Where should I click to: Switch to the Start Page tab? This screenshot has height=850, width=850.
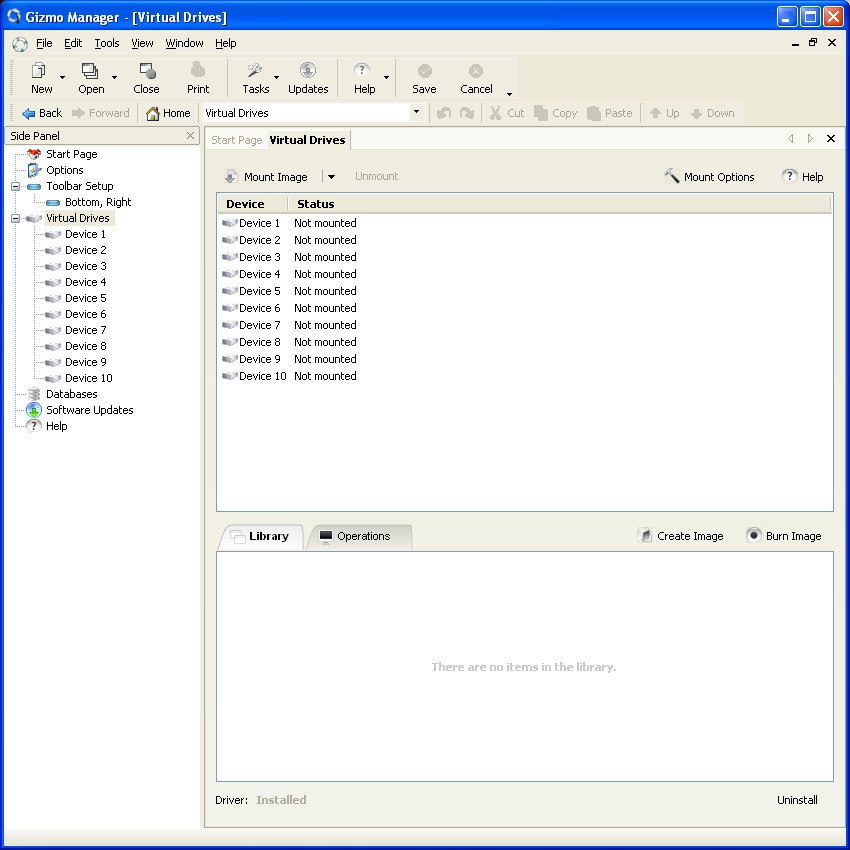236,140
